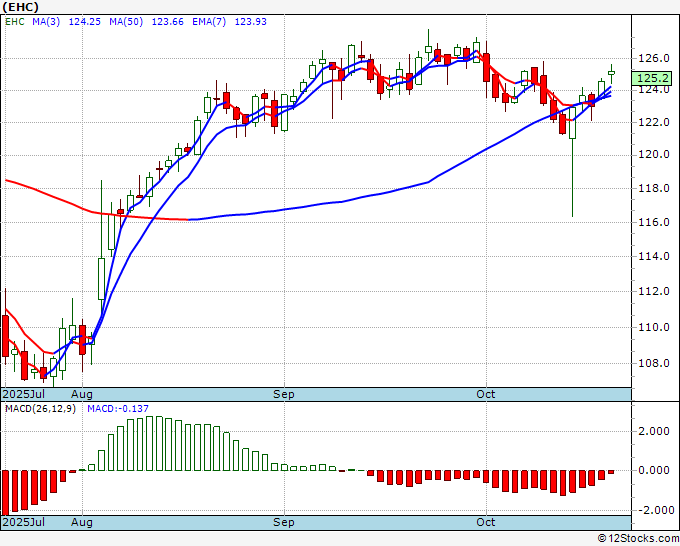Click the Sep marker on price timeline

284,394
